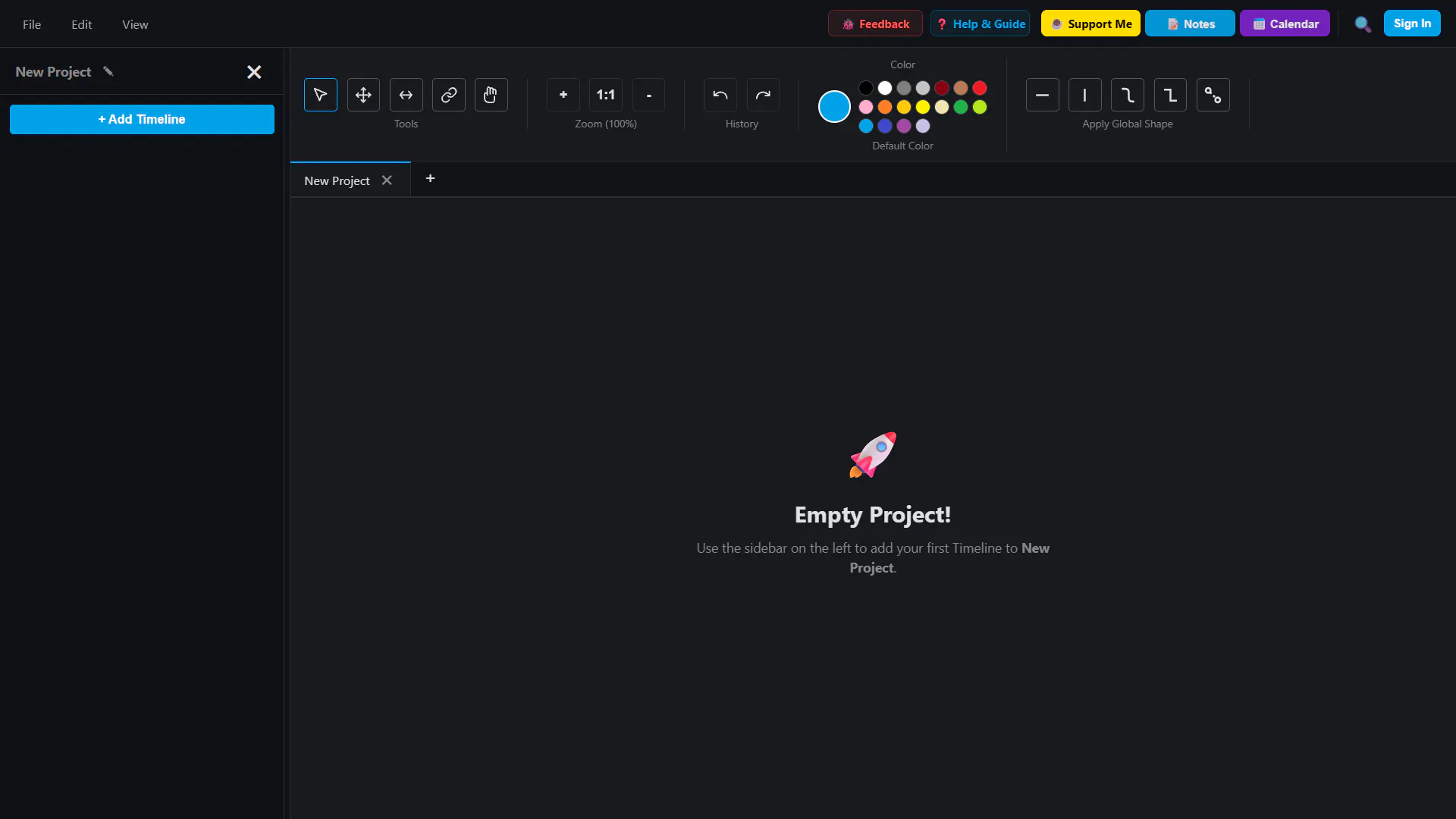Rename project using the pencil icon
This screenshot has height=819, width=1456.
click(108, 71)
